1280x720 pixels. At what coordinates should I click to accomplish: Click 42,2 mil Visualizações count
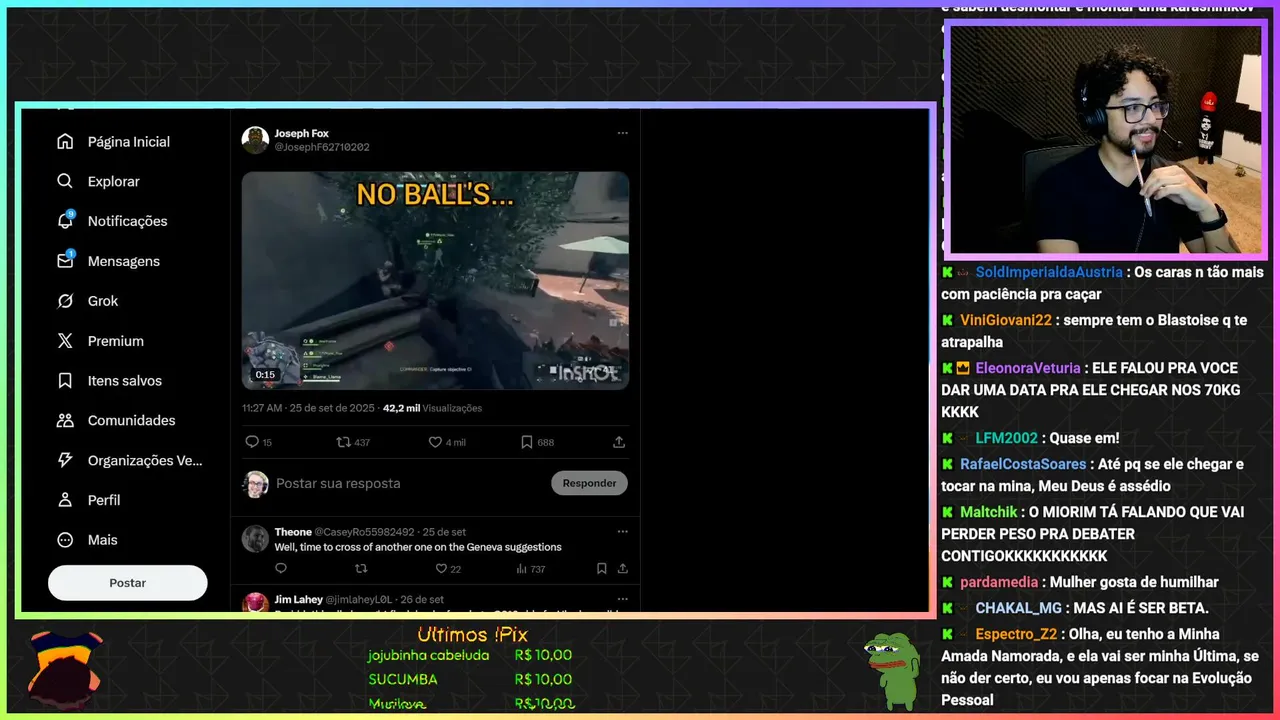(x=432, y=408)
